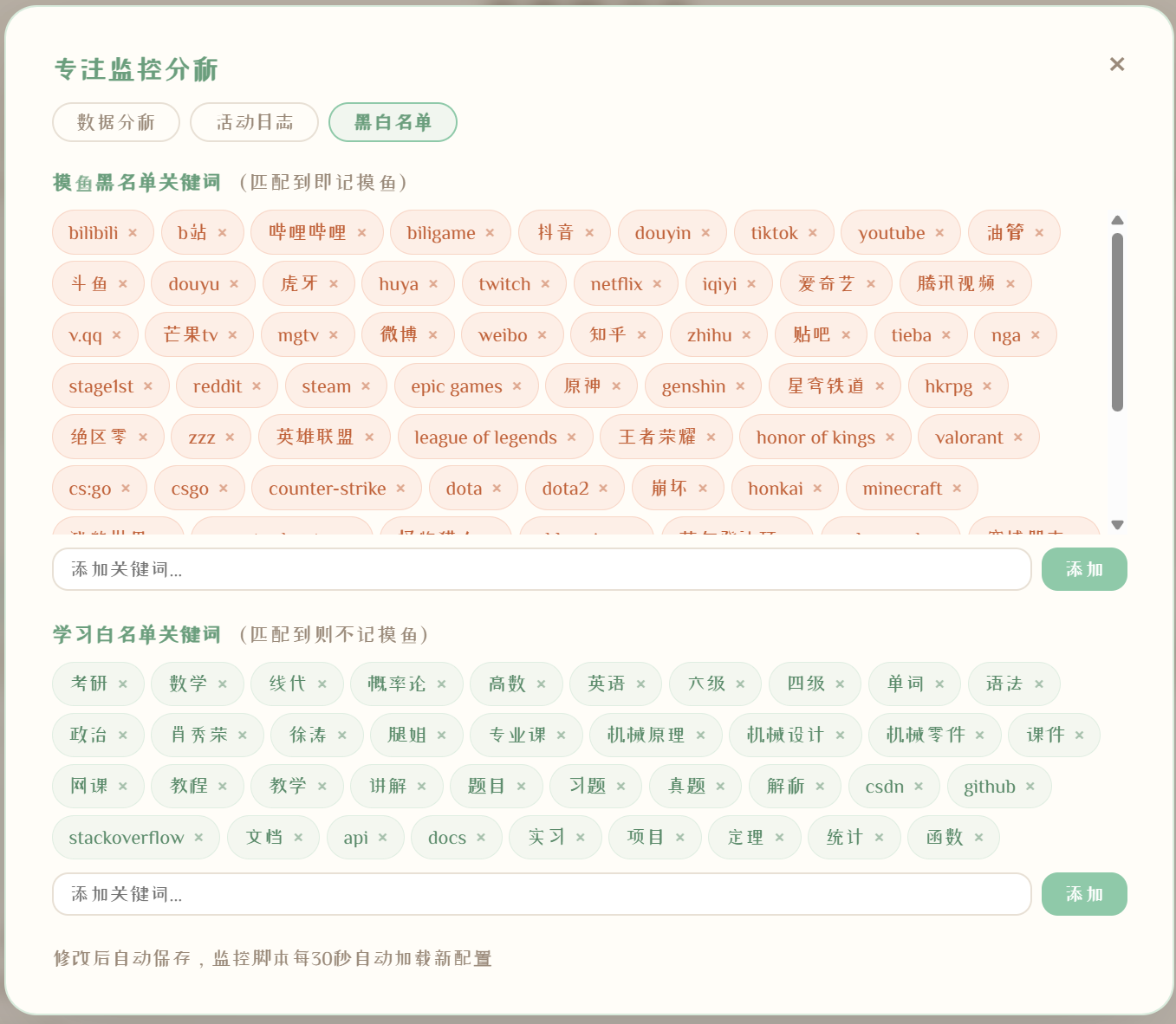
Task: Delete the youtube tag via its x
Action: tap(939, 233)
